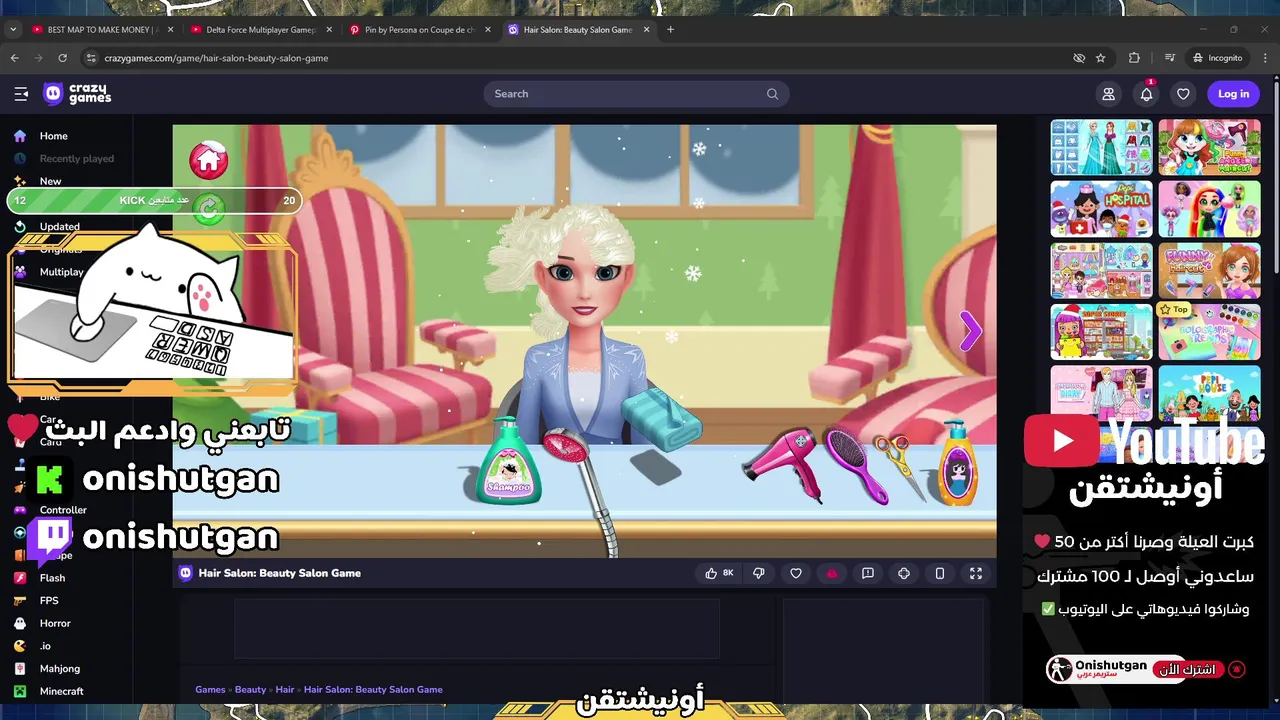The image size is (1280, 720).
Task: Open the browser extensions puzzle icon
Action: [1134, 58]
